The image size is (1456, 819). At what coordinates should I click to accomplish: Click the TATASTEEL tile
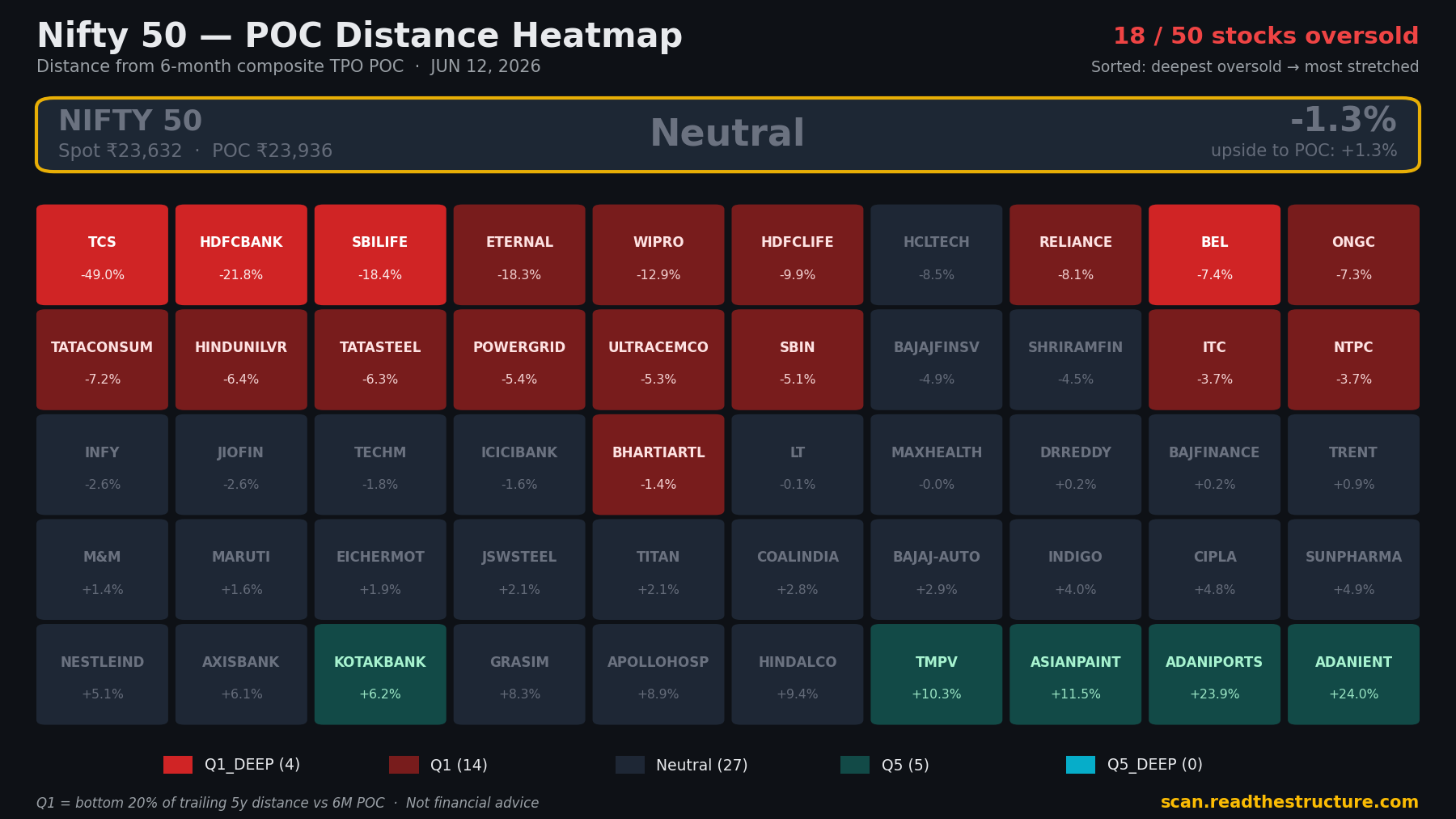coord(380,360)
